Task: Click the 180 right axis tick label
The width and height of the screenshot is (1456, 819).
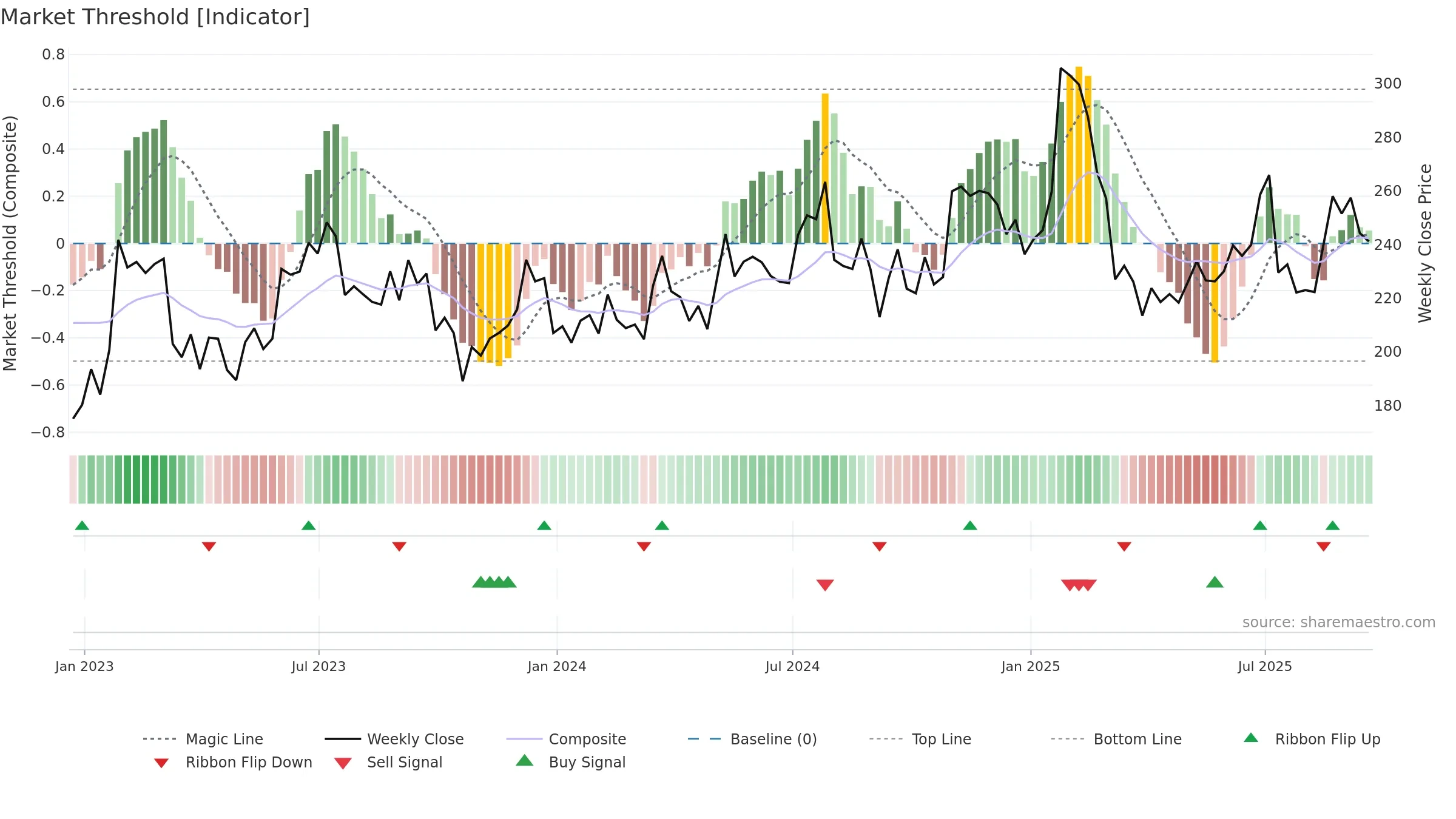Action: (1388, 406)
